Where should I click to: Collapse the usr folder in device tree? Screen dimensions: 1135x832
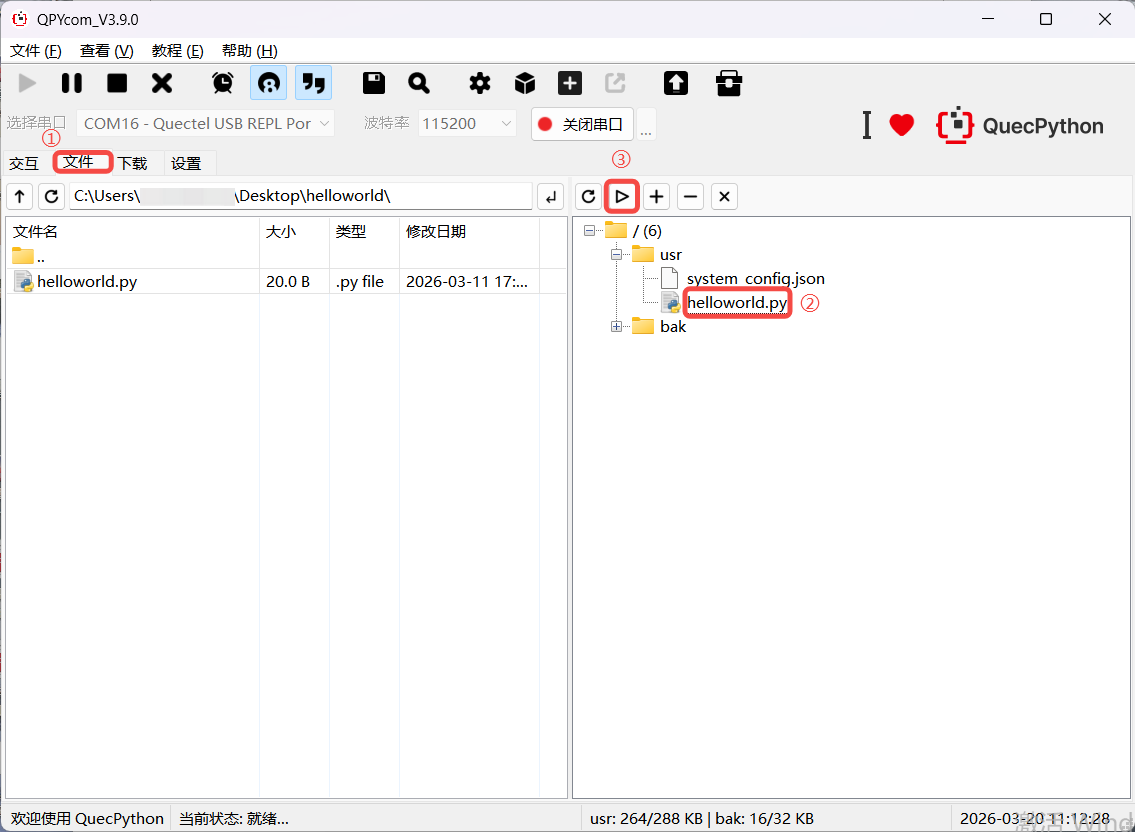(616, 255)
